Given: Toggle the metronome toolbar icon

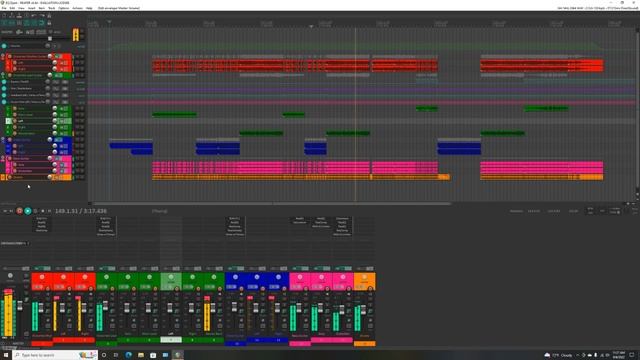Looking at the screenshot, I should point(49,16).
